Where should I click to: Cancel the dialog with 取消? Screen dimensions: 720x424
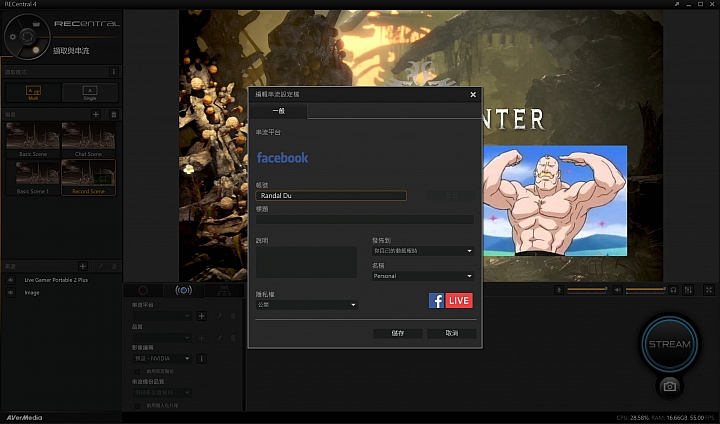point(452,334)
